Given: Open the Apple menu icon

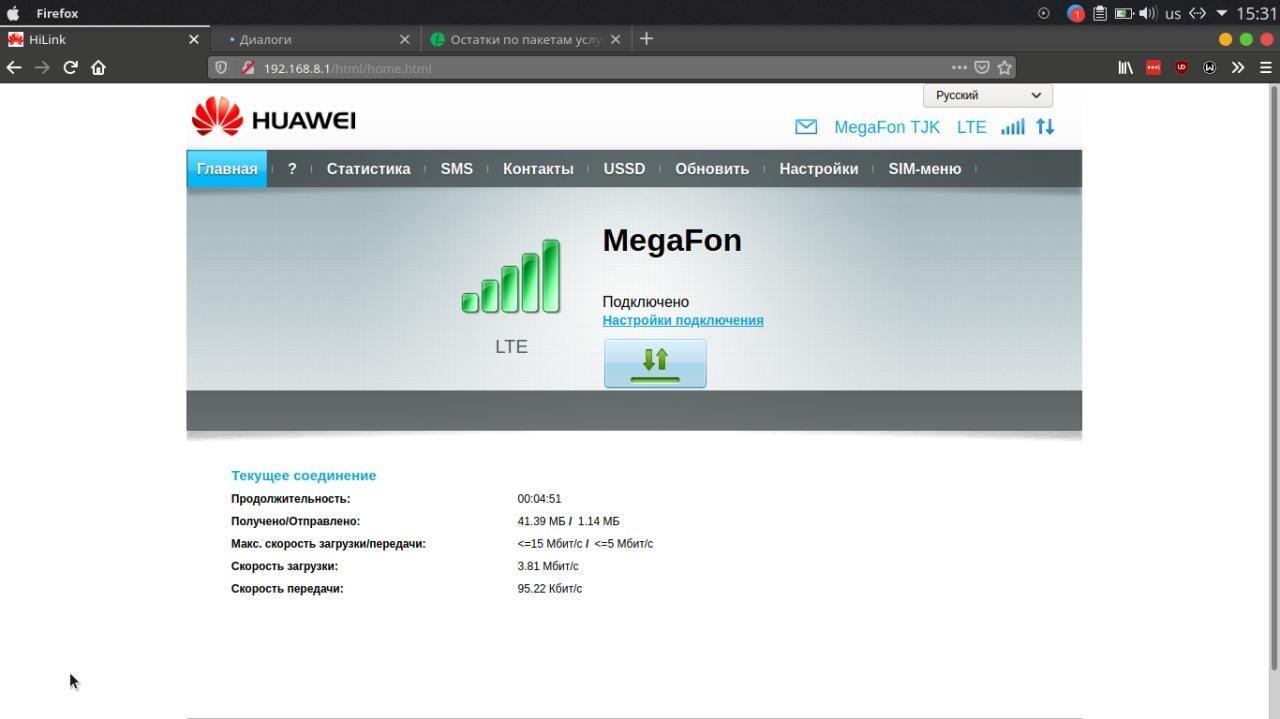Looking at the screenshot, I should (13, 13).
